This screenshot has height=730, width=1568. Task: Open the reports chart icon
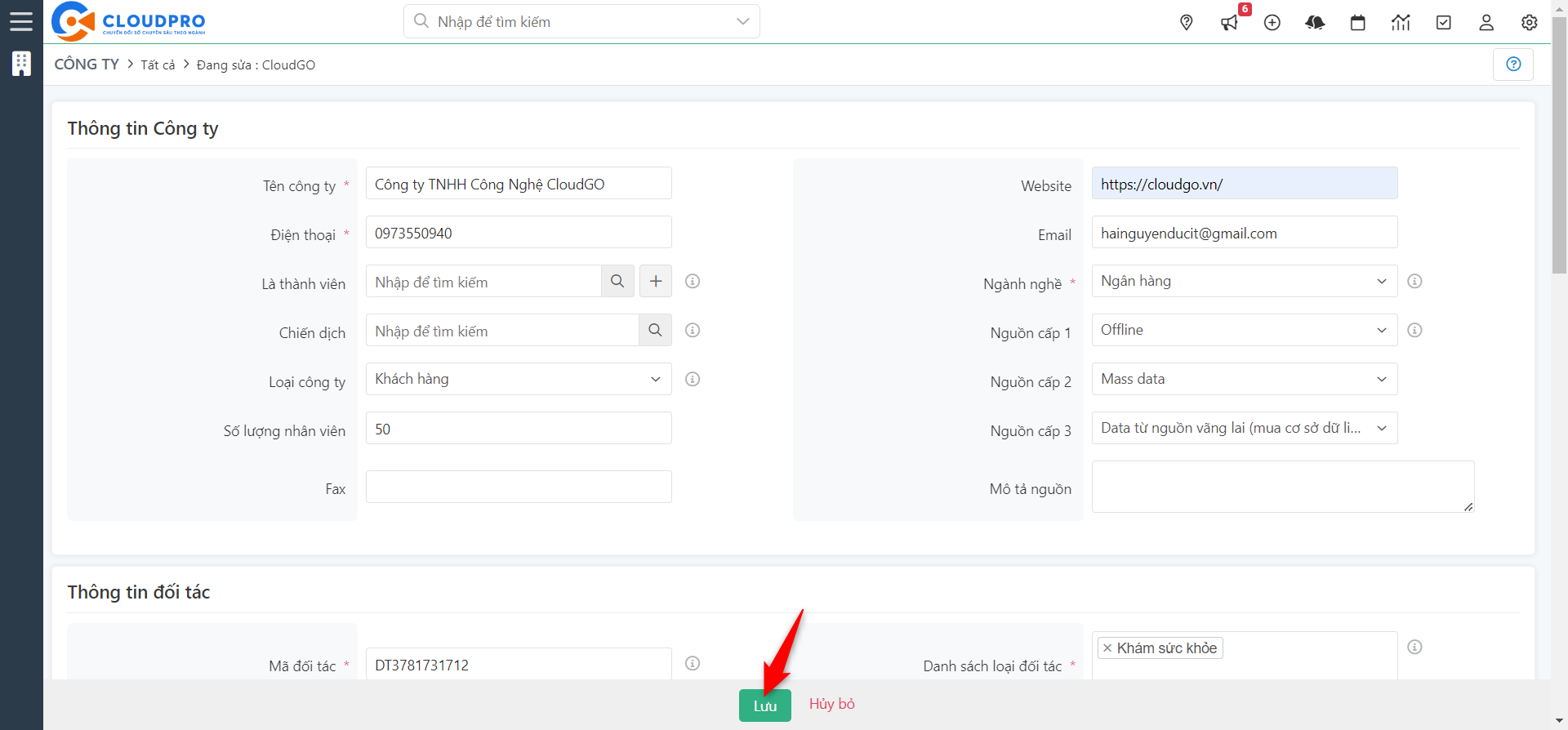point(1401,23)
